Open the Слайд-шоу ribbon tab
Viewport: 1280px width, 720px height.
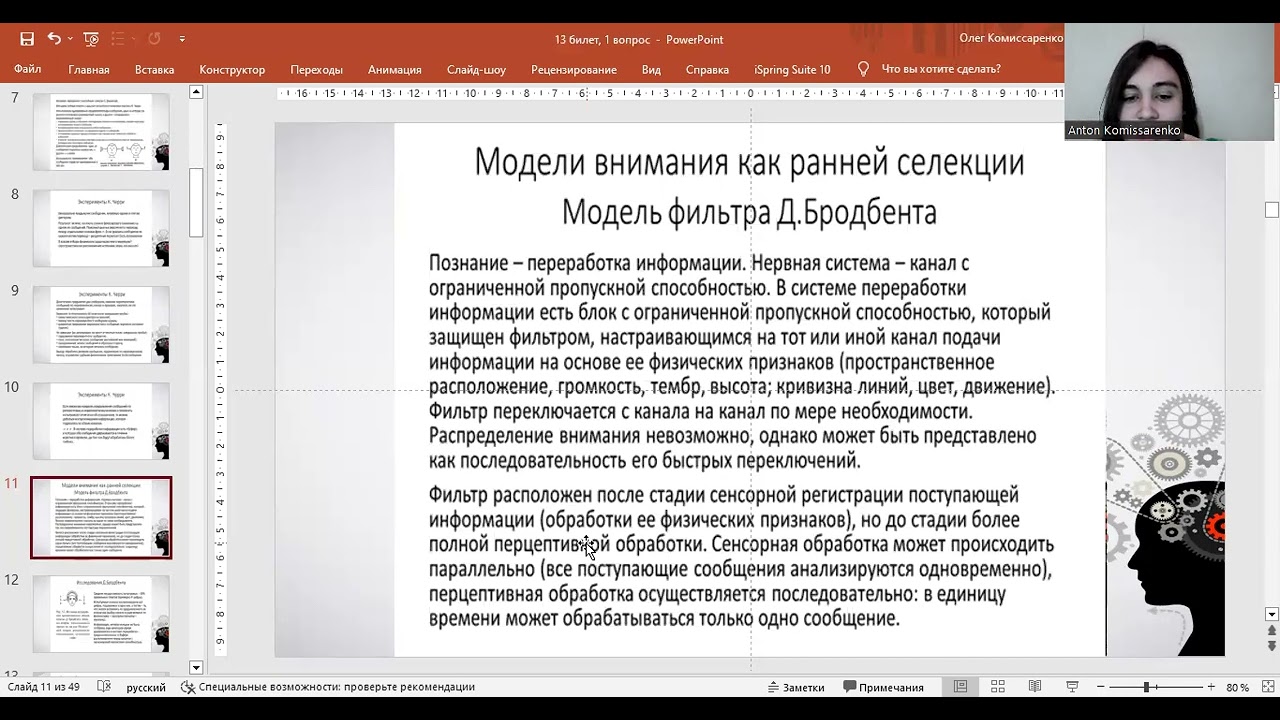click(476, 69)
